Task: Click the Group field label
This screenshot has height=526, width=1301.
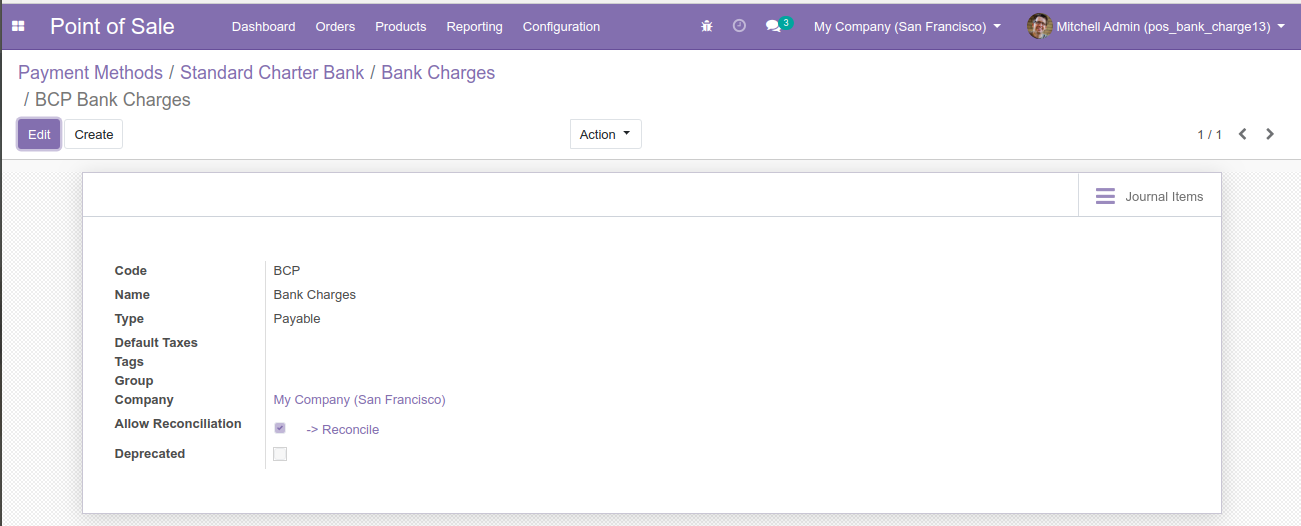Action: point(134,381)
